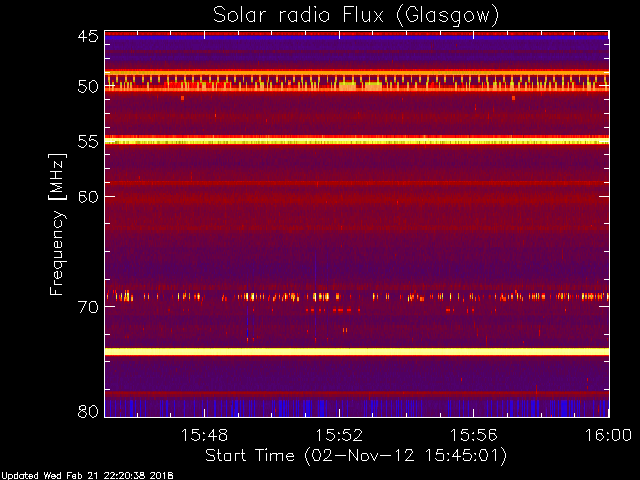
Task: Click the 16:00 time tick label
Action: 608,435
